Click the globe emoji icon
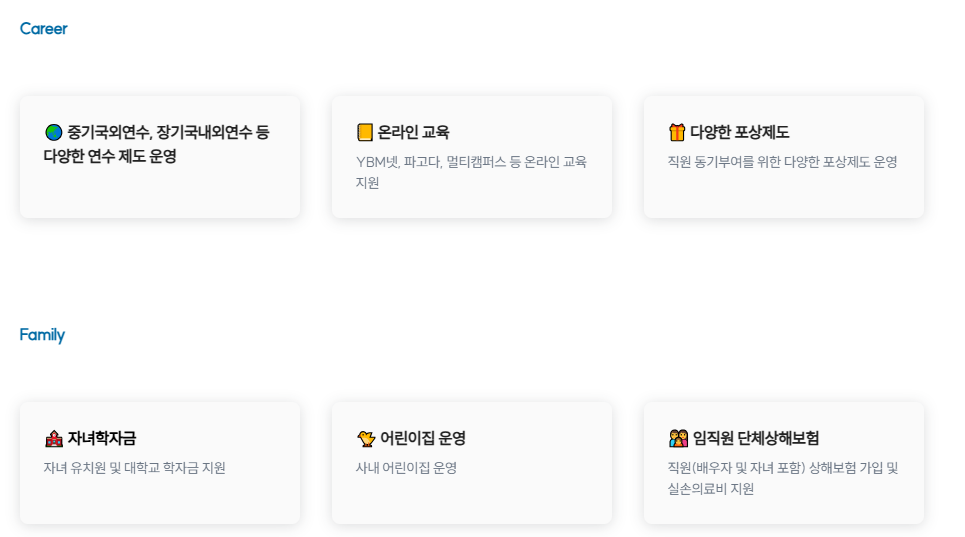The height and width of the screenshot is (537, 965). point(54,132)
